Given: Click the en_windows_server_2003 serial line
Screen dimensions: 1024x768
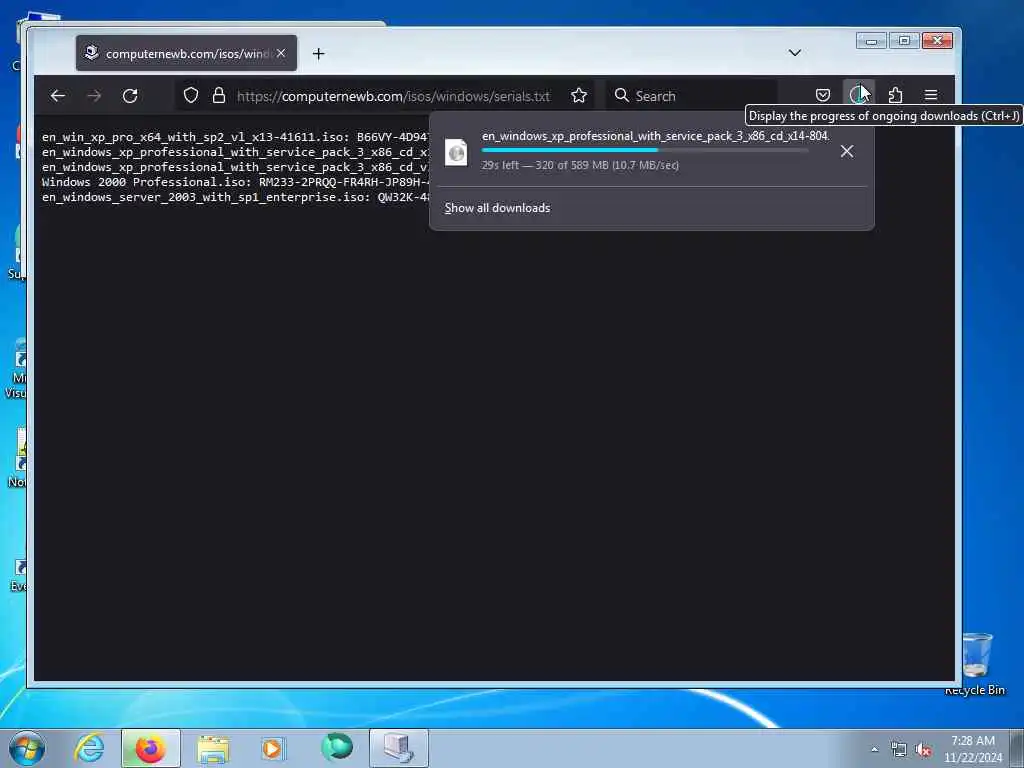Looking at the screenshot, I should pyautogui.click(x=236, y=197).
